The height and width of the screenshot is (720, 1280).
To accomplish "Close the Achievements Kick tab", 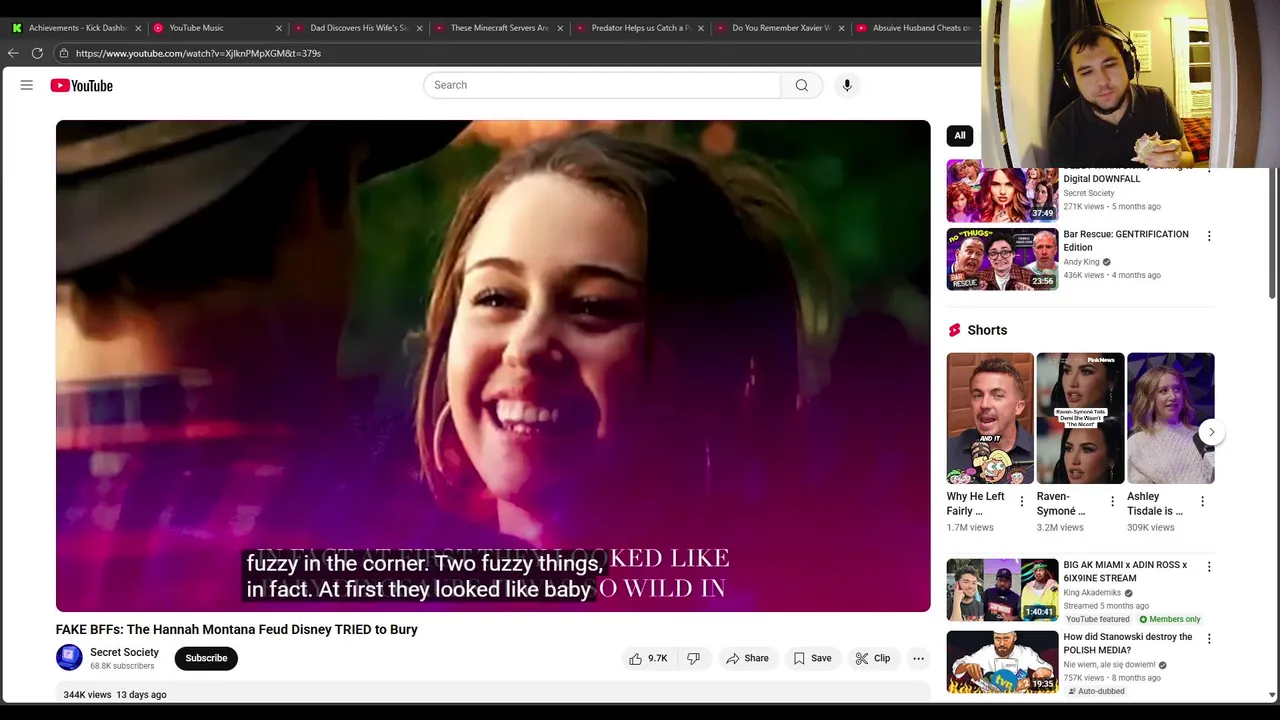I will coord(138,28).
